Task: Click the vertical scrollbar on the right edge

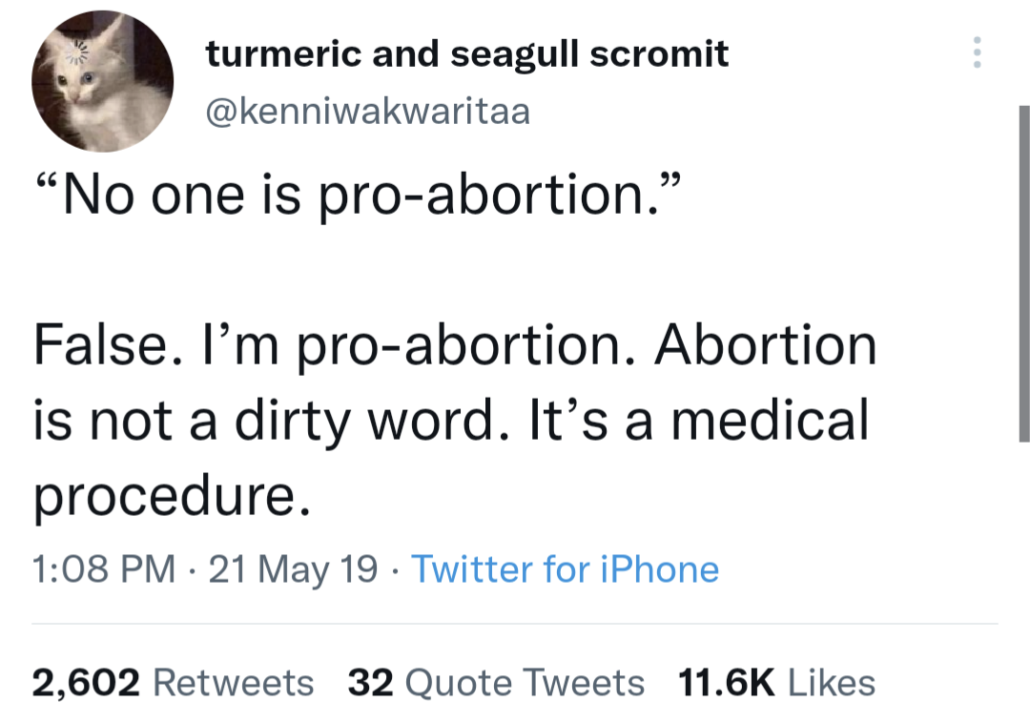Action: tap(1023, 272)
